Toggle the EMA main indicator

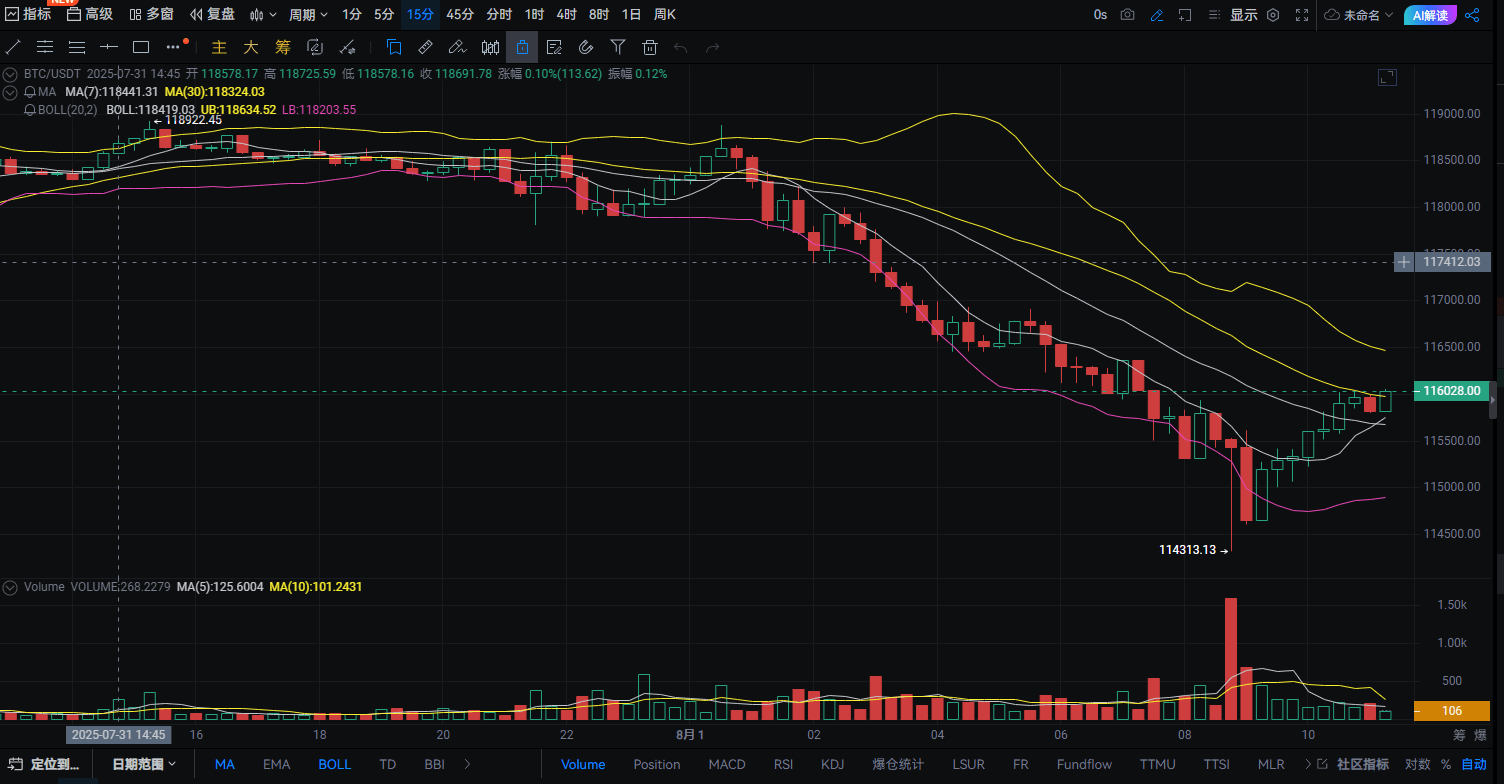coord(277,764)
